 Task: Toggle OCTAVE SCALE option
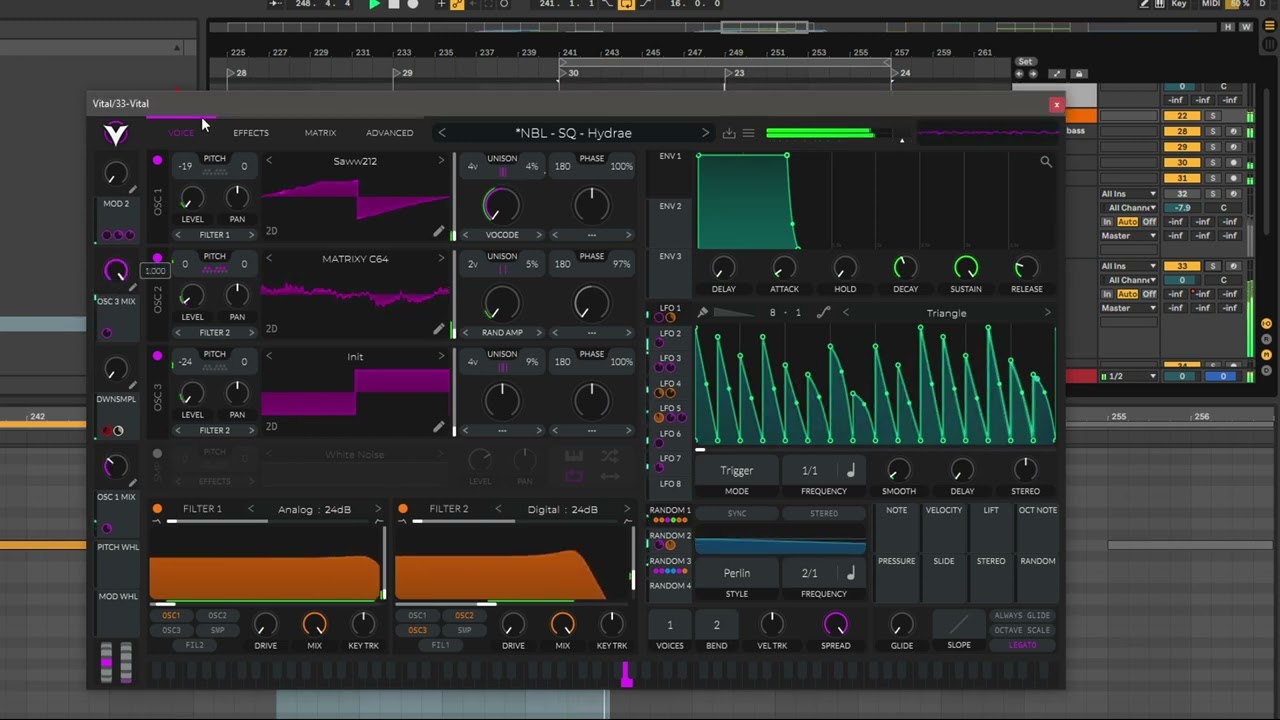tap(1022, 630)
